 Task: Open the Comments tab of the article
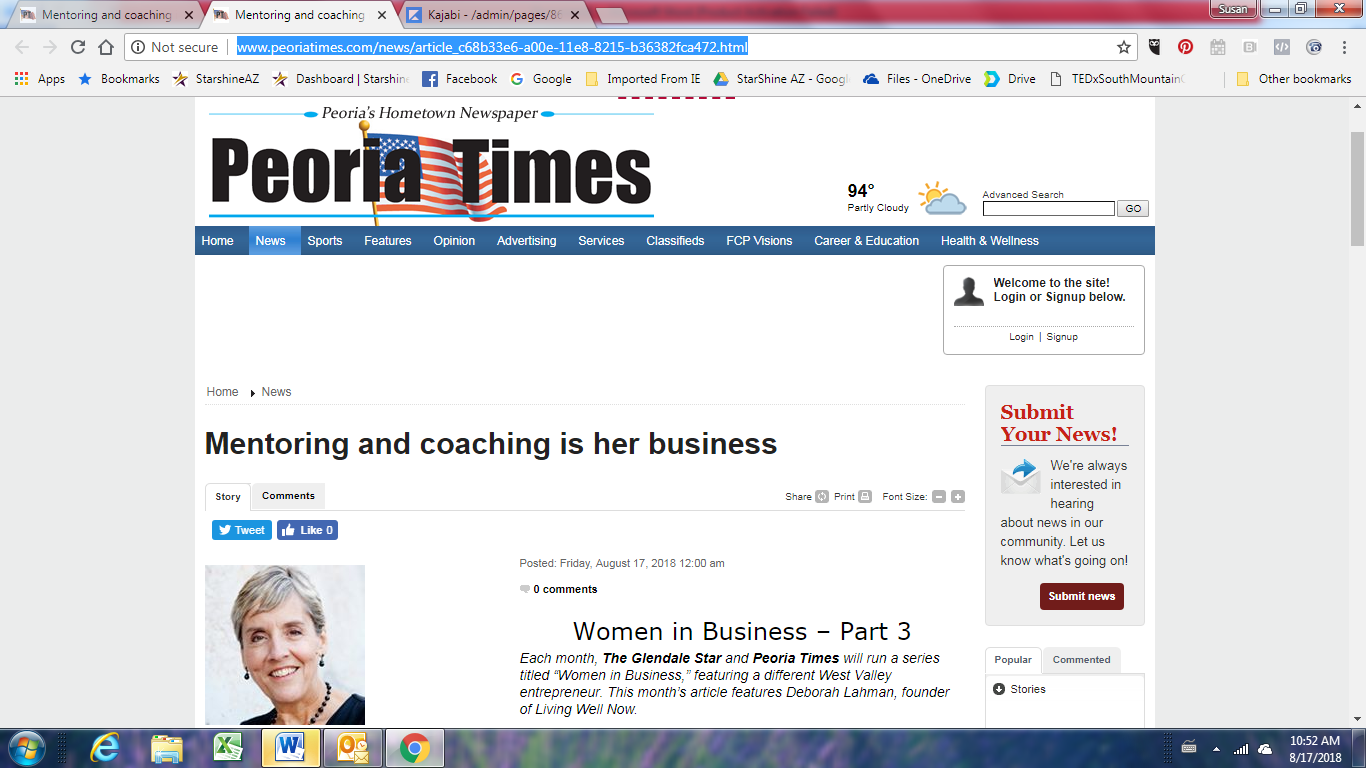(x=288, y=496)
